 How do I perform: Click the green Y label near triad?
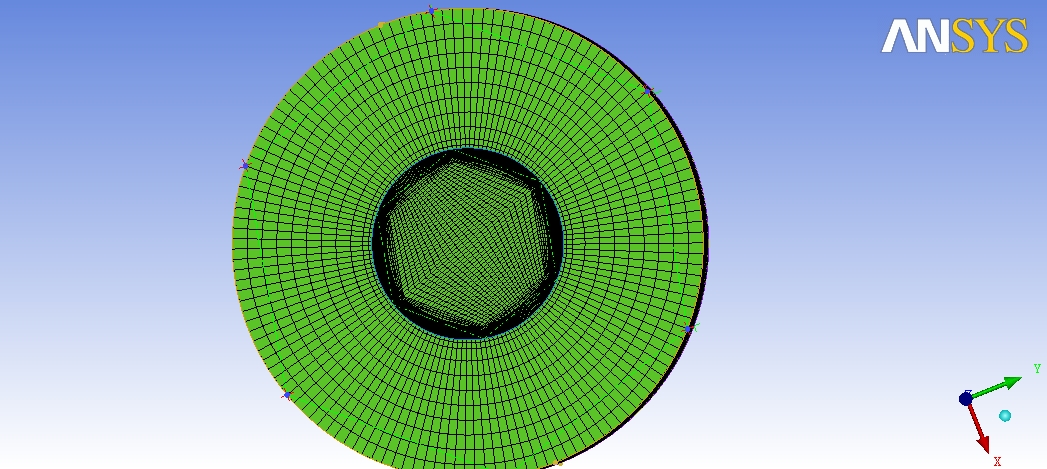1037,369
